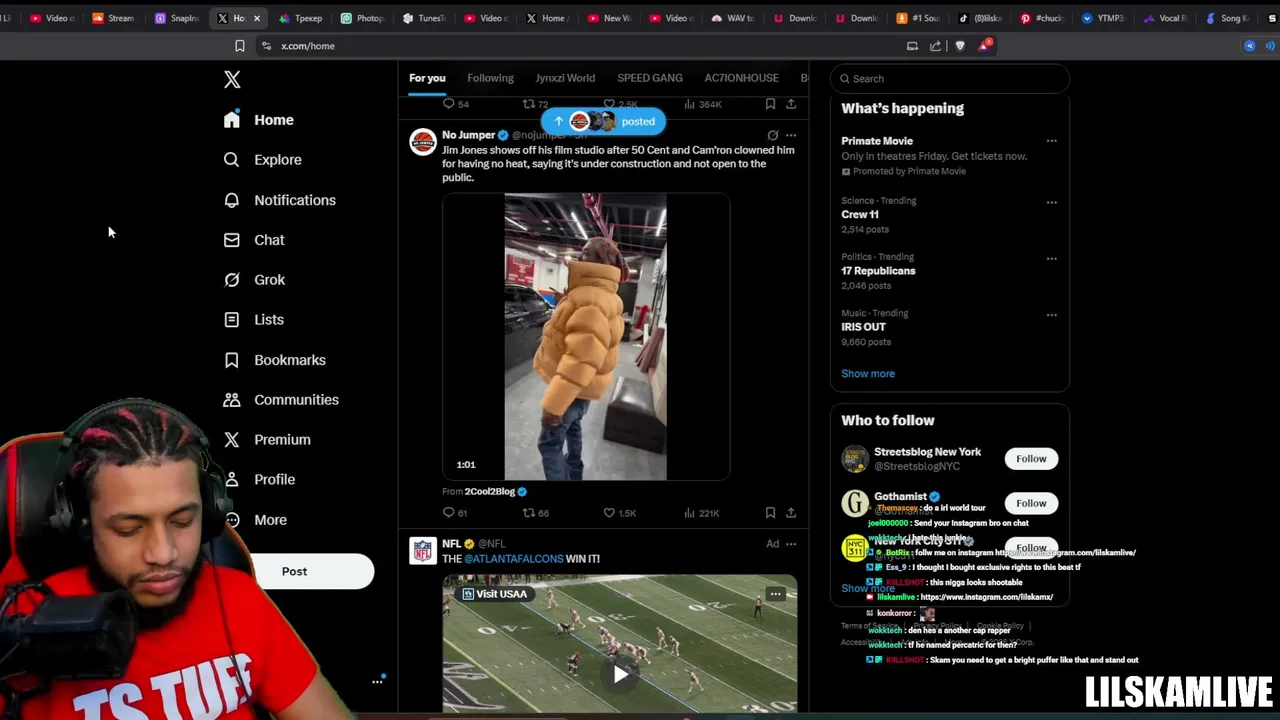This screenshot has width=1280, height=720.
Task: View site information icon beside x.com/home
Action: [x=266, y=46]
